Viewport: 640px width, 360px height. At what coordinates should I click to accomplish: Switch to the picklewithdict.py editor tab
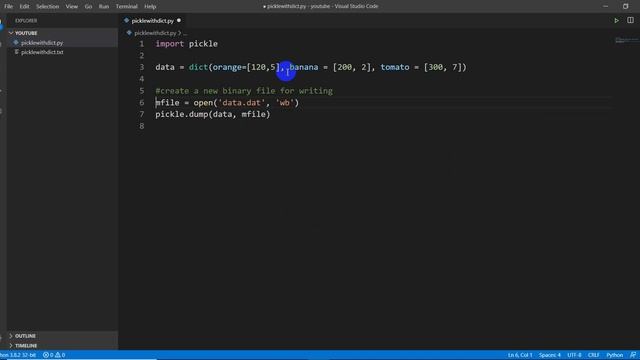pos(152,20)
